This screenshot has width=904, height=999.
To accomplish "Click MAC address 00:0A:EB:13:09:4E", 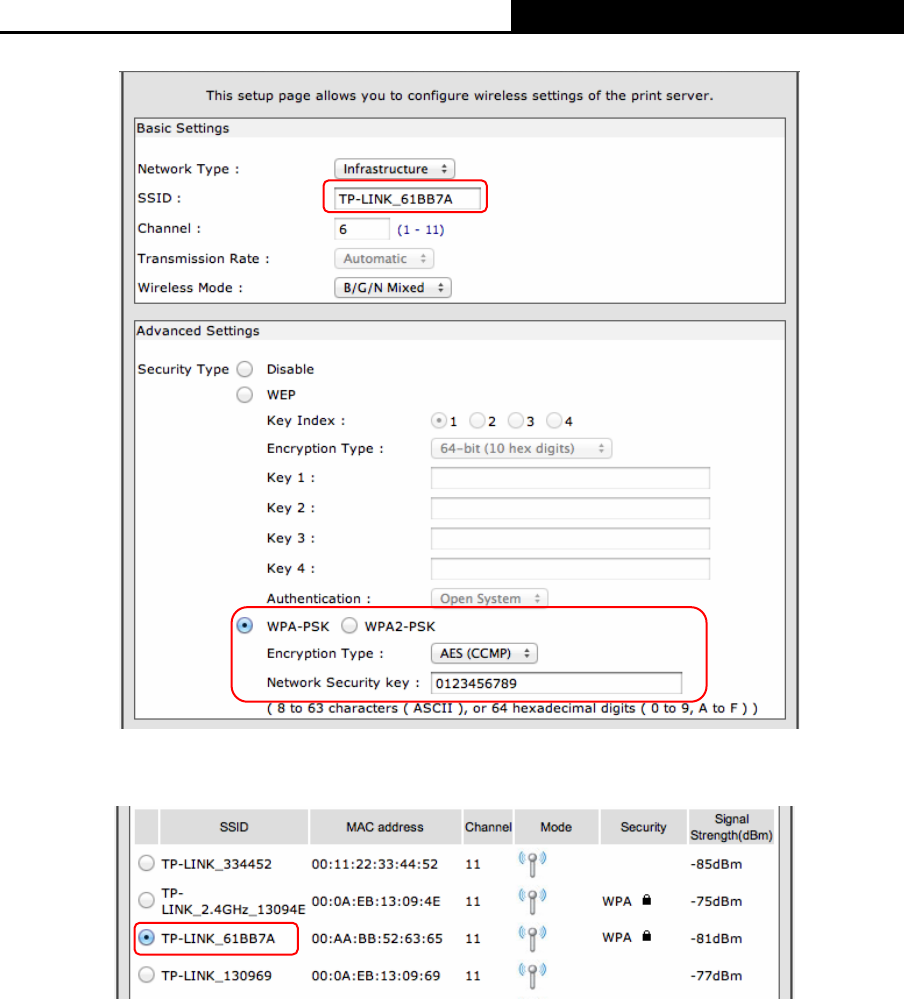I will click(x=376, y=902).
